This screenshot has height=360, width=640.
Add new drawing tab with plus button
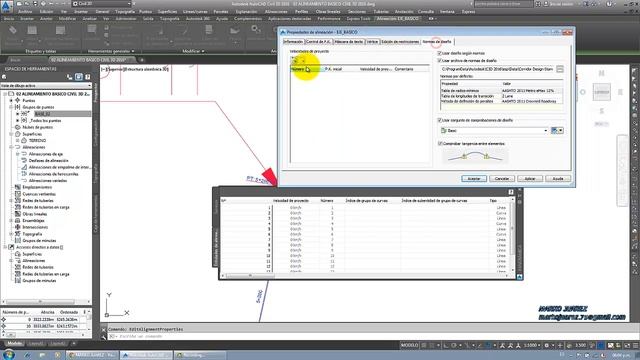click(142, 60)
